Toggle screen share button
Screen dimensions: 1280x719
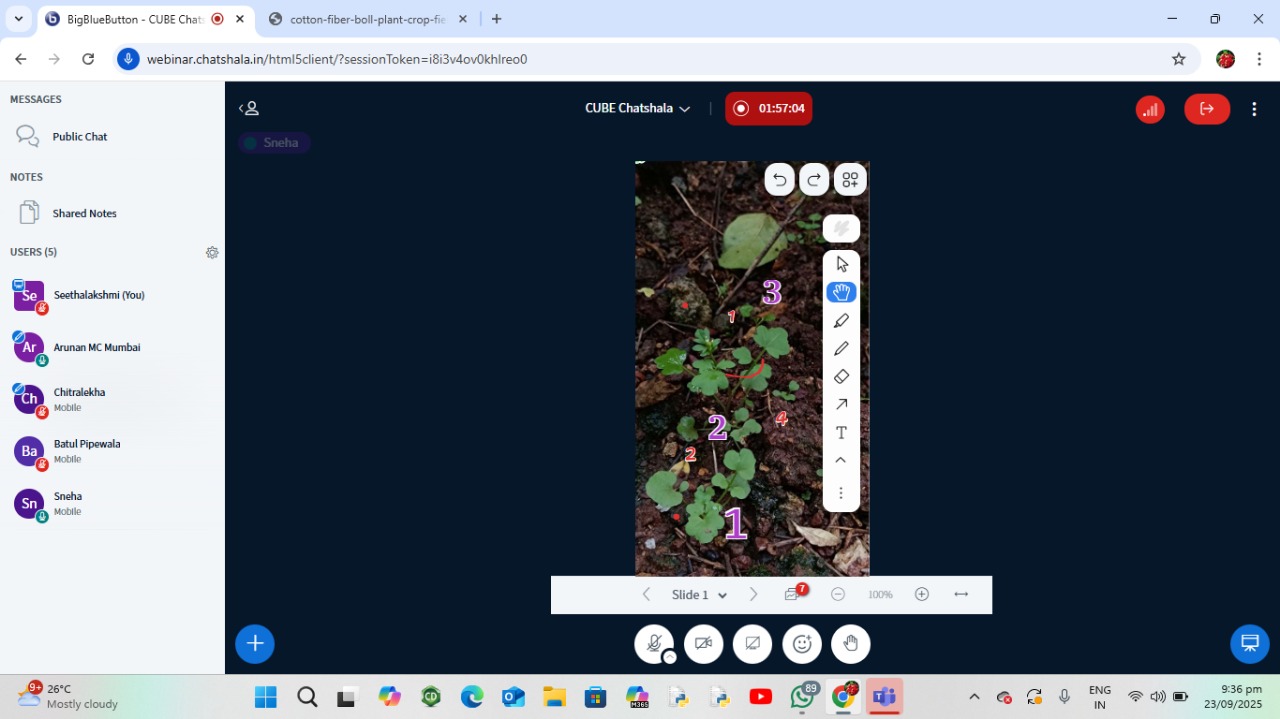pos(752,644)
